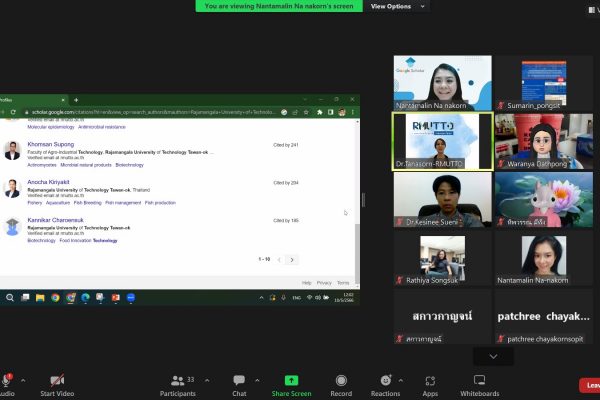The width and height of the screenshot is (600, 400).
Task: Click the Privacy footer link
Action: 324,283
